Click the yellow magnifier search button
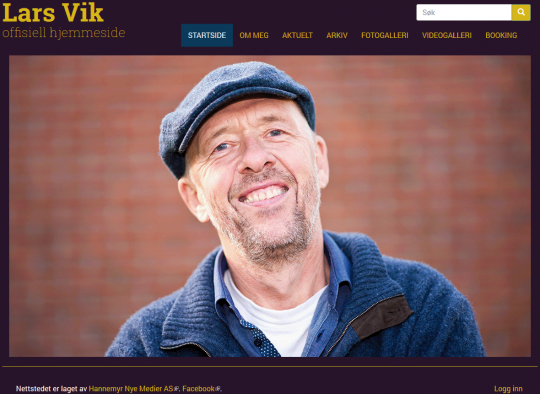 pos(521,12)
